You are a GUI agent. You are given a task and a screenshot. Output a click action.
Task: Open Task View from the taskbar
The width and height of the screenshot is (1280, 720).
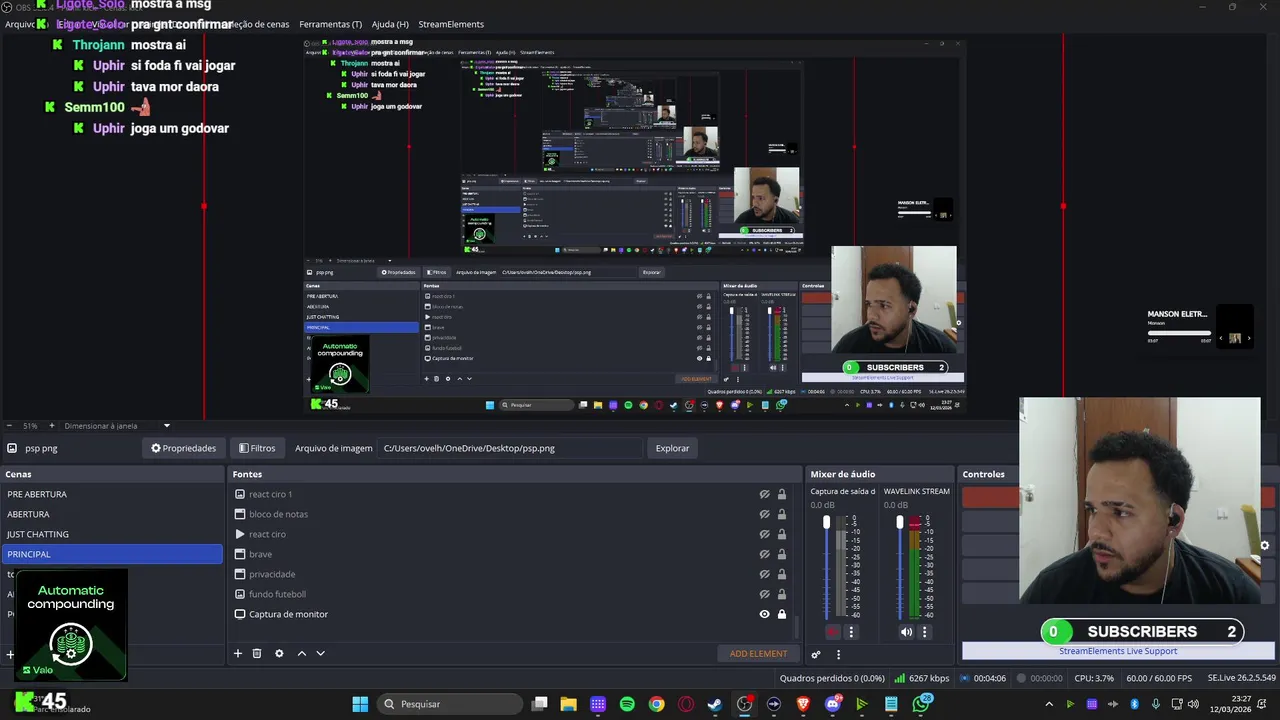pyautogui.click(x=539, y=704)
